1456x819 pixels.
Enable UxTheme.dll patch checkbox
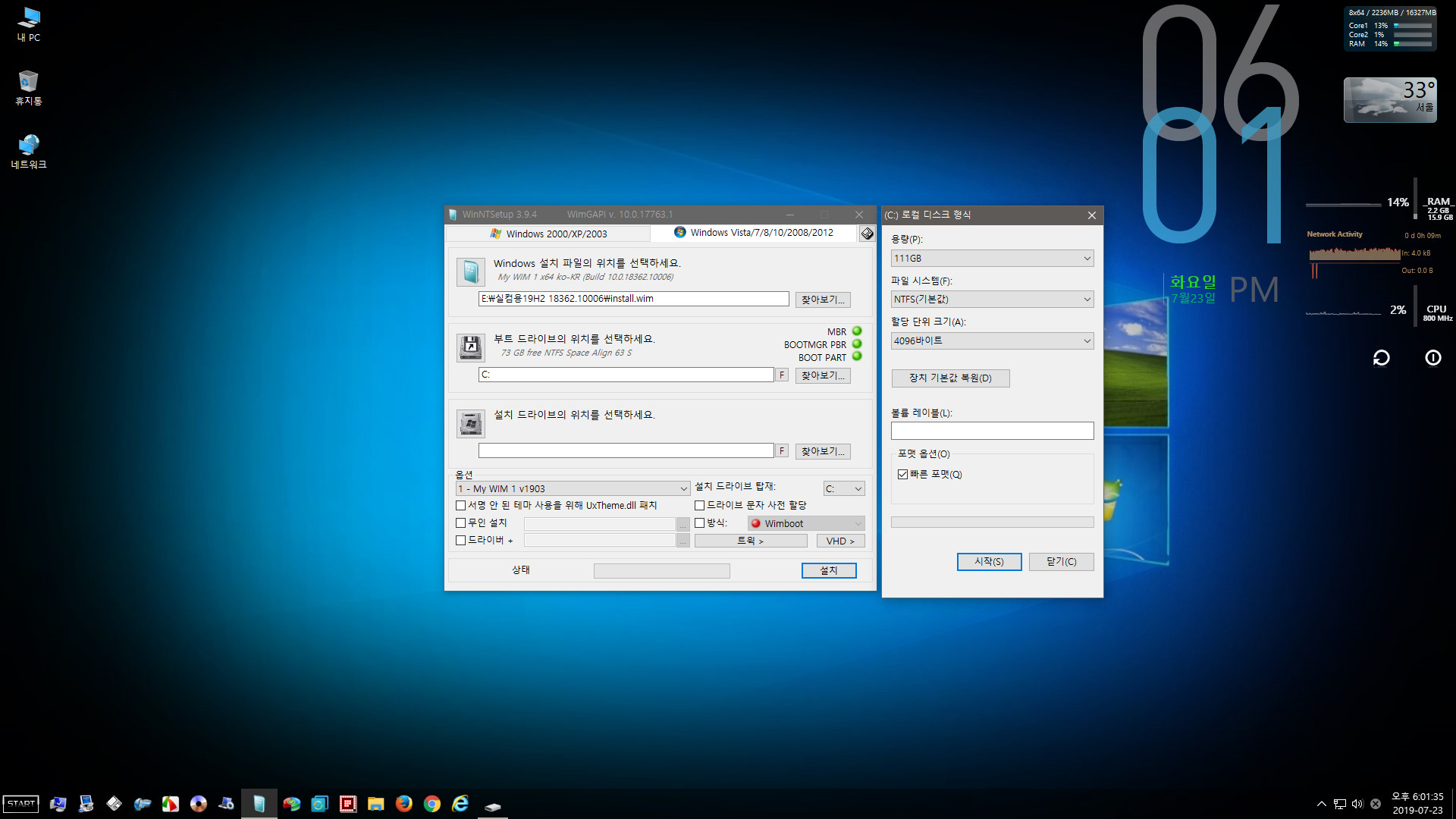pyautogui.click(x=460, y=505)
